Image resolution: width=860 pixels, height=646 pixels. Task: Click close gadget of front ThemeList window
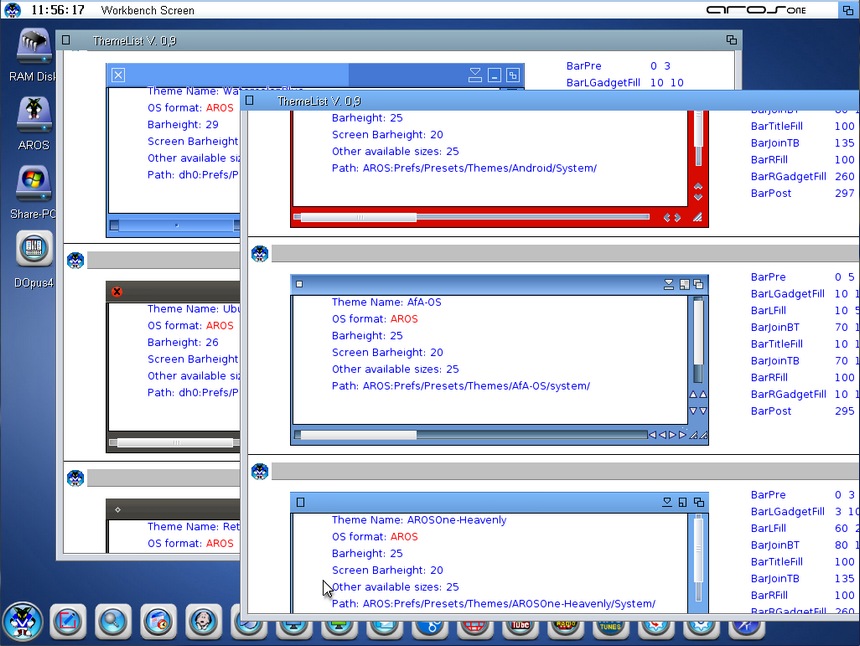click(x=250, y=100)
